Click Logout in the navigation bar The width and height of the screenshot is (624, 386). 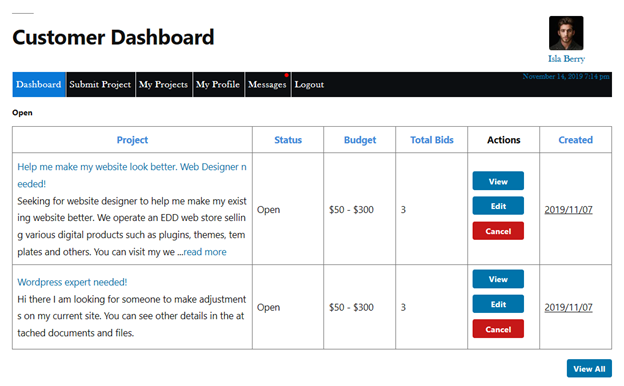click(309, 84)
